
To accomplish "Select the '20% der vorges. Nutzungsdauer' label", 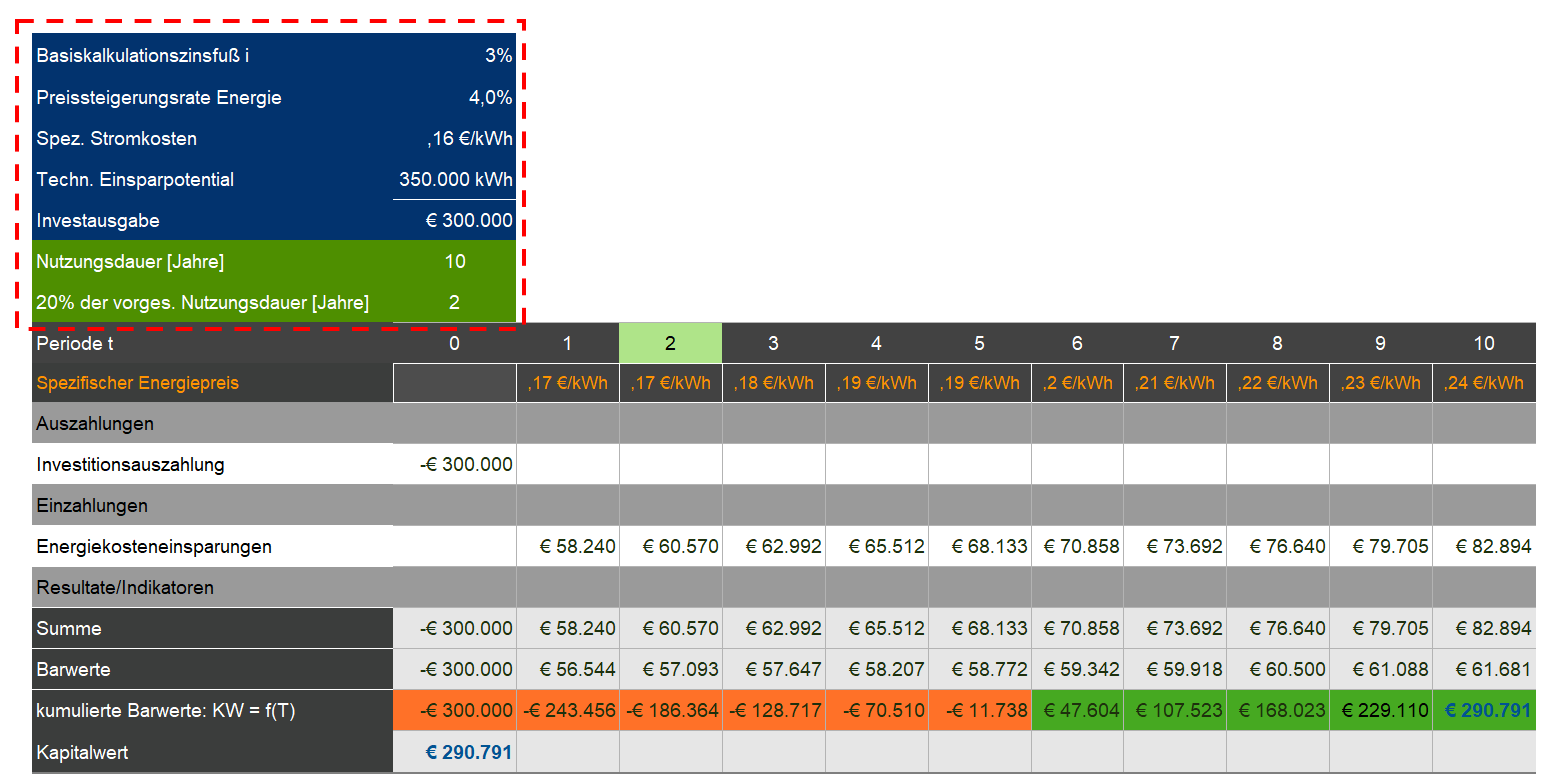I will click(x=202, y=303).
